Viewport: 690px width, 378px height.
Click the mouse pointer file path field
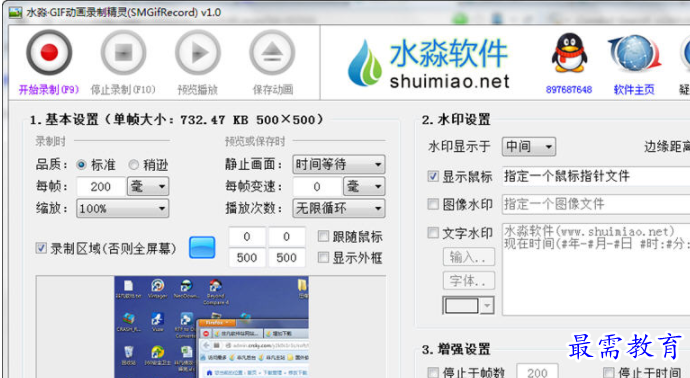(596, 176)
